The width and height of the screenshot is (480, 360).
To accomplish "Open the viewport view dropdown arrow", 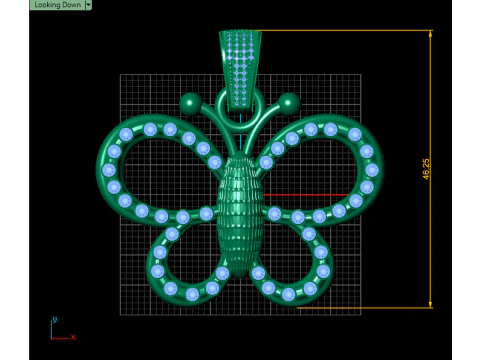I will point(88,5).
